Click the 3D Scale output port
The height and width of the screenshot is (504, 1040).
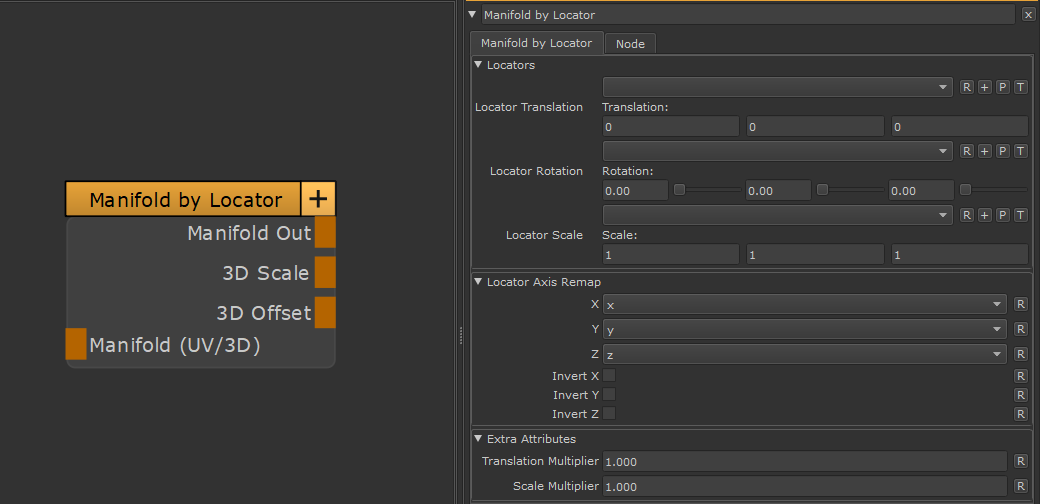[325, 273]
